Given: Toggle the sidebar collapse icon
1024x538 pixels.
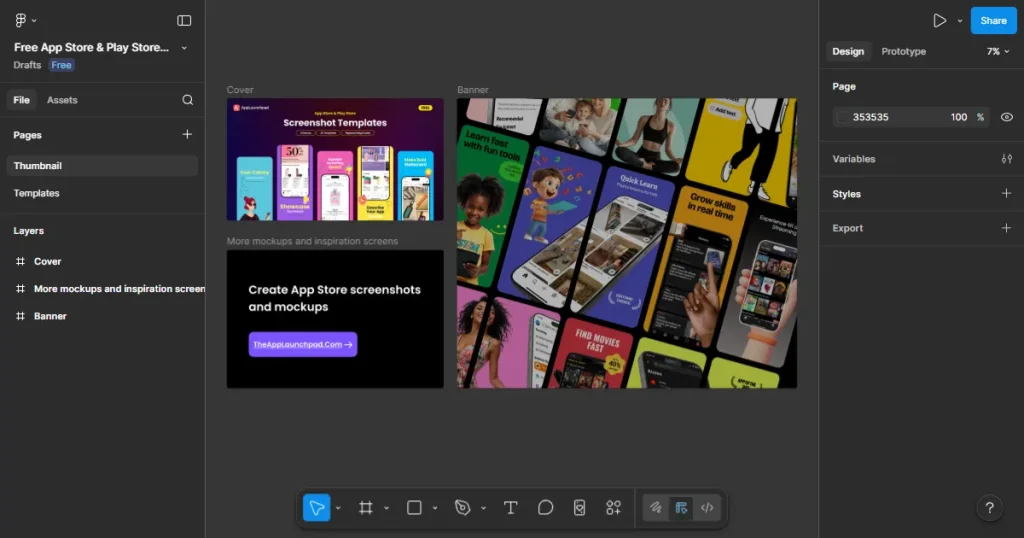Looking at the screenshot, I should [x=184, y=20].
